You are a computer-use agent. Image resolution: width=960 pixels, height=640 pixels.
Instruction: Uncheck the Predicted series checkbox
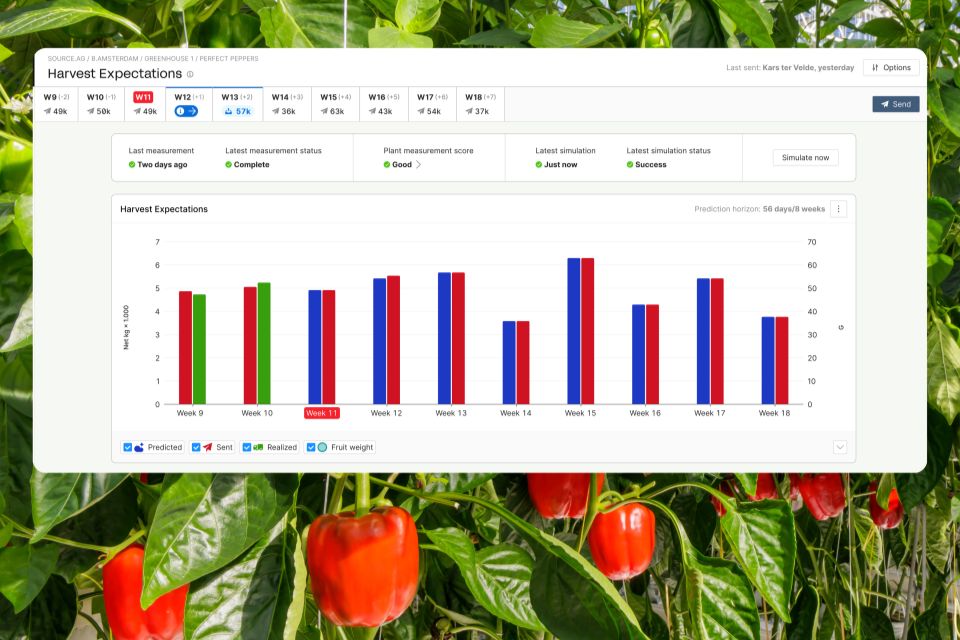[127, 447]
